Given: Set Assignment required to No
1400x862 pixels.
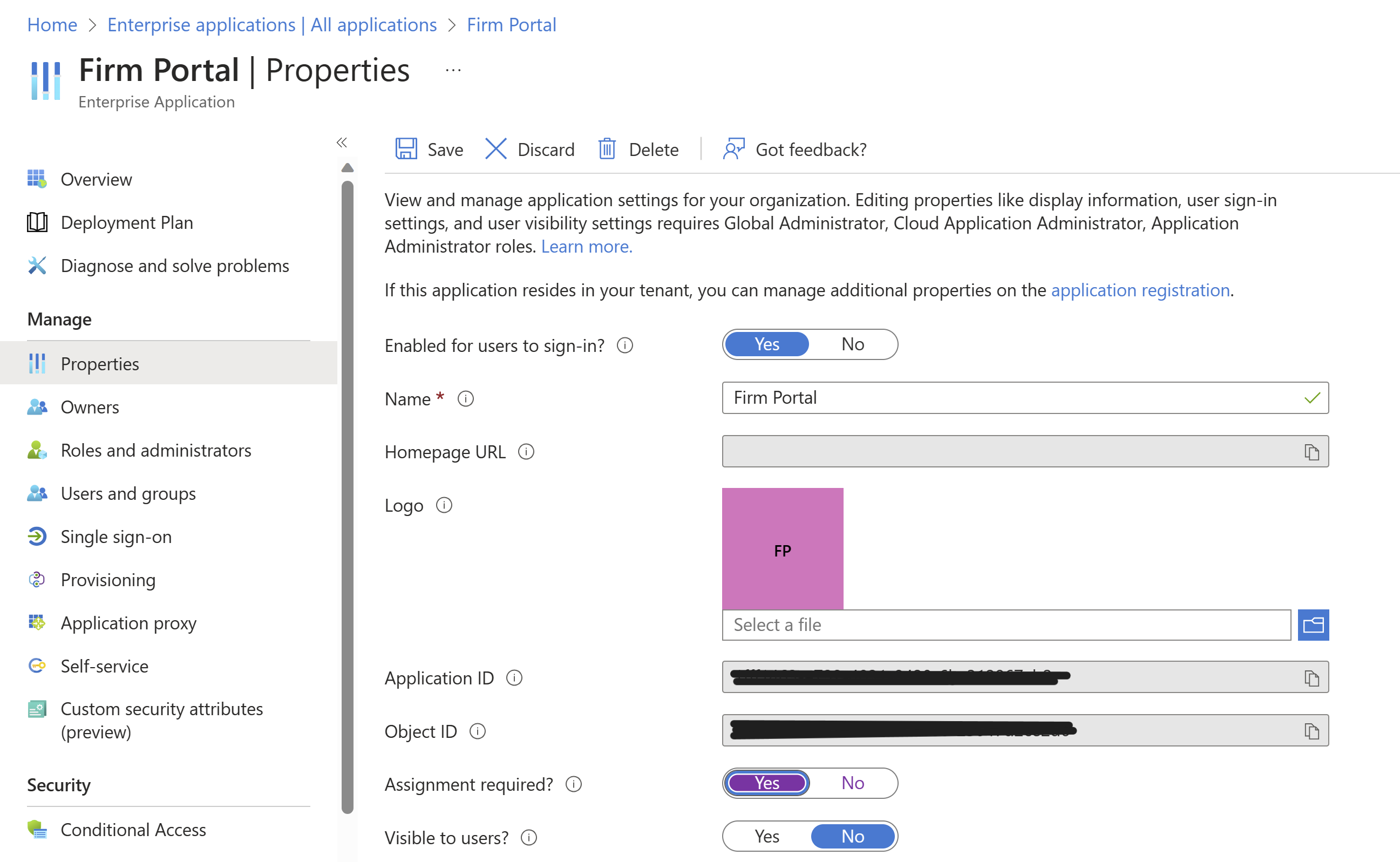Looking at the screenshot, I should tap(853, 783).
